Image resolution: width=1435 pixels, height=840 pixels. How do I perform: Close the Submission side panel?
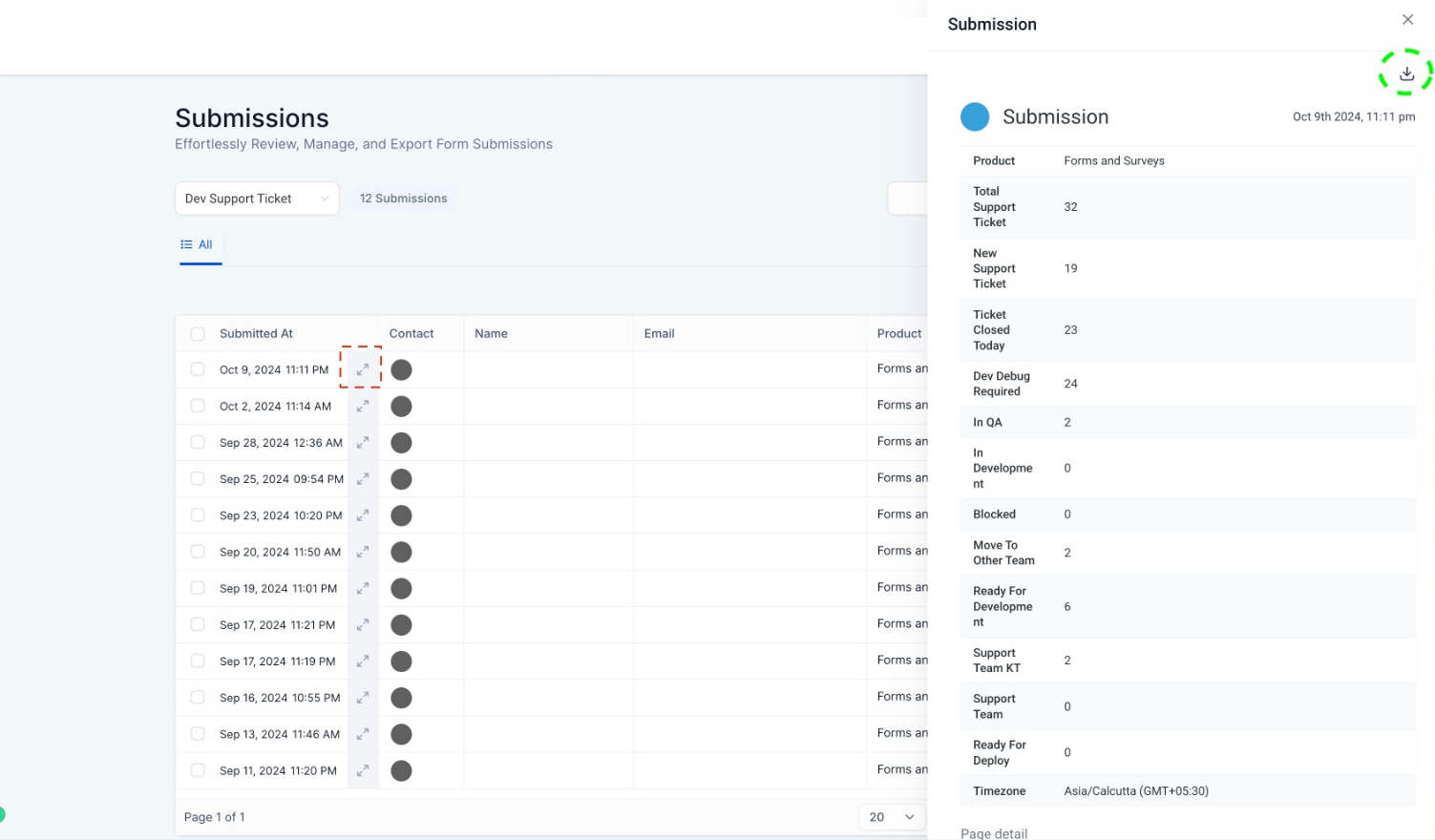pyautogui.click(x=1407, y=20)
